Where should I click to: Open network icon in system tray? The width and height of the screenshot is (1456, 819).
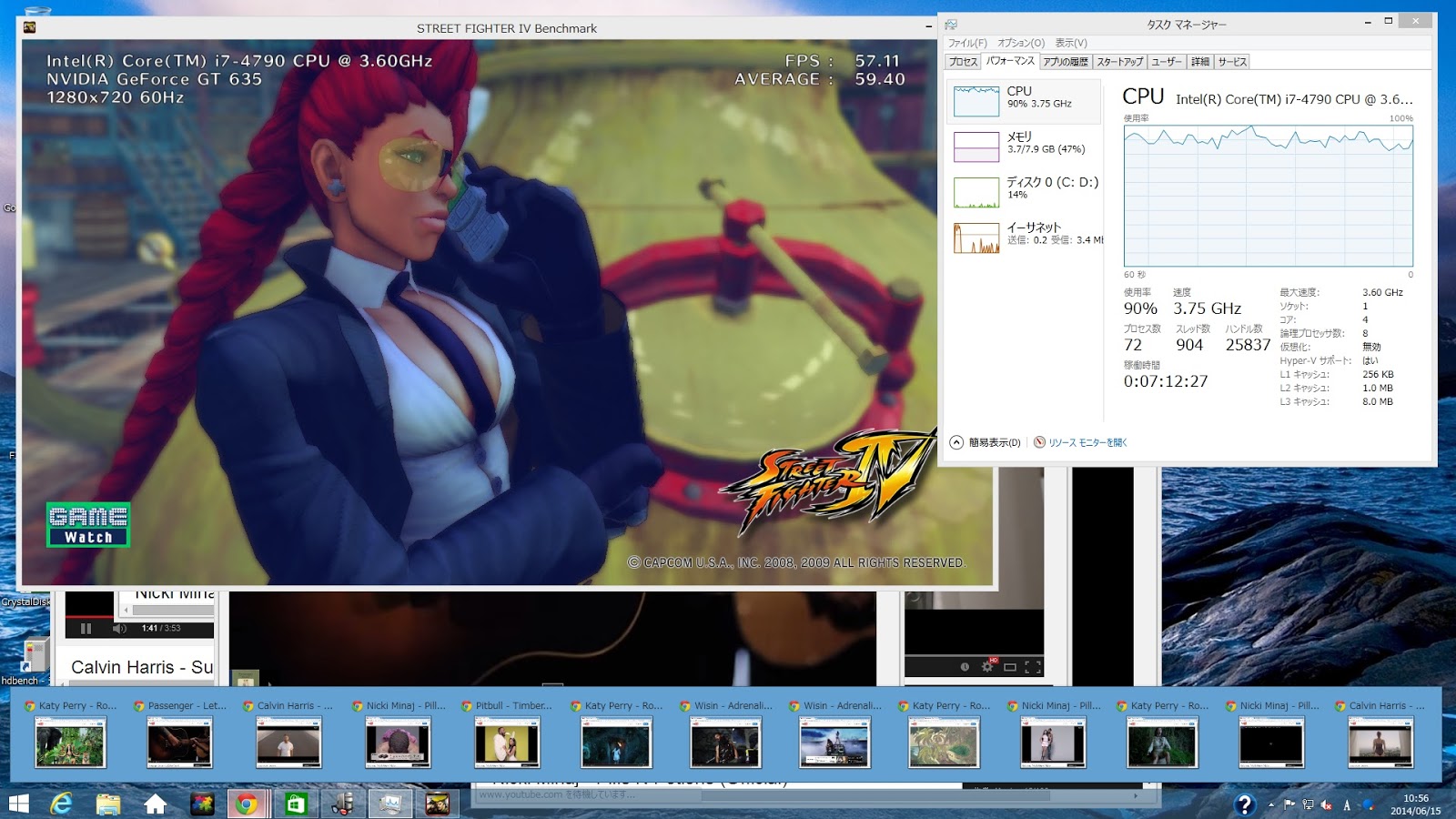[x=1308, y=804]
